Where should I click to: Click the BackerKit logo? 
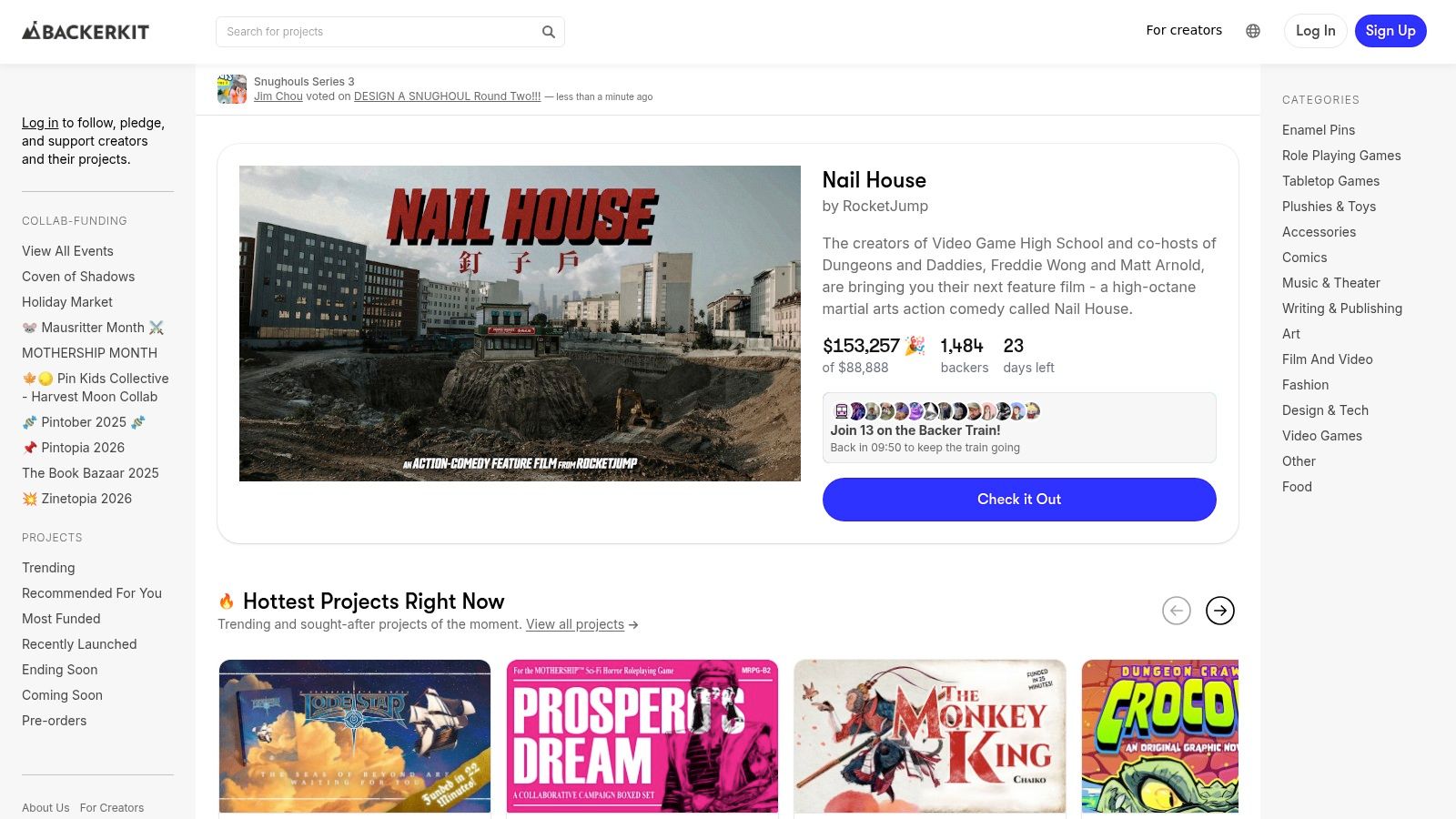pyautogui.click(x=86, y=31)
